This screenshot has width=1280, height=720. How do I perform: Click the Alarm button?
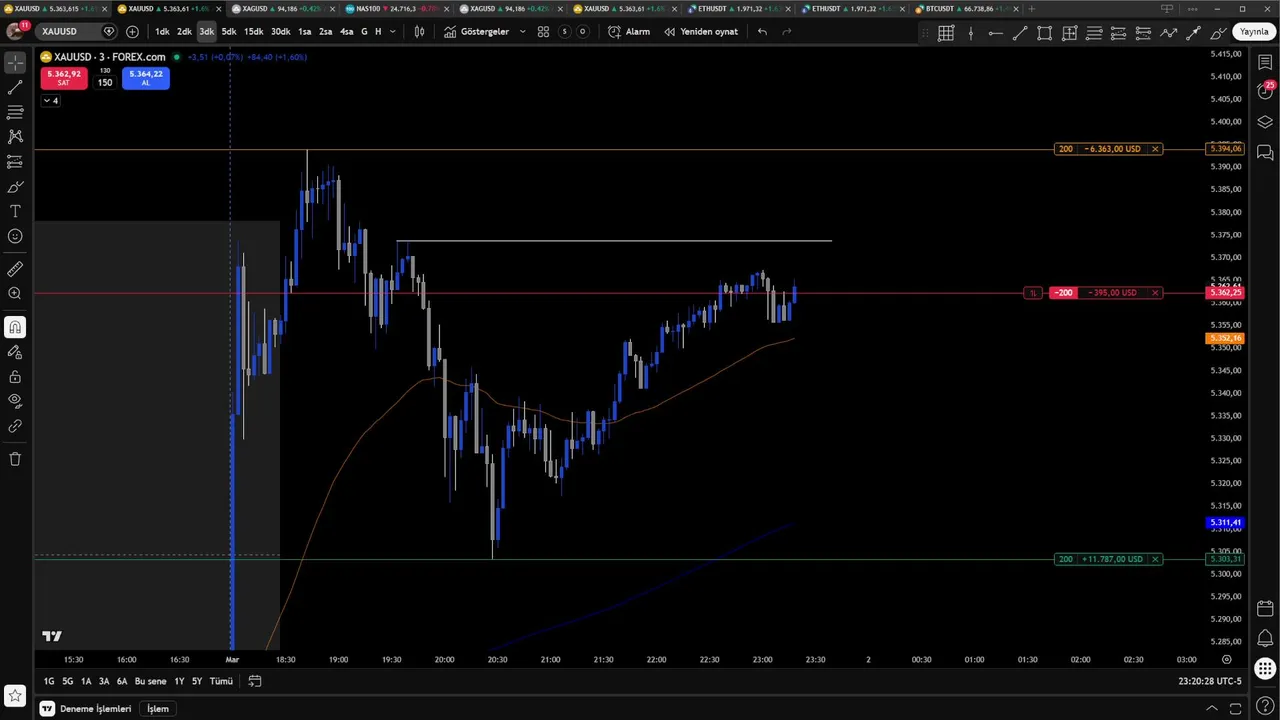[x=629, y=32]
